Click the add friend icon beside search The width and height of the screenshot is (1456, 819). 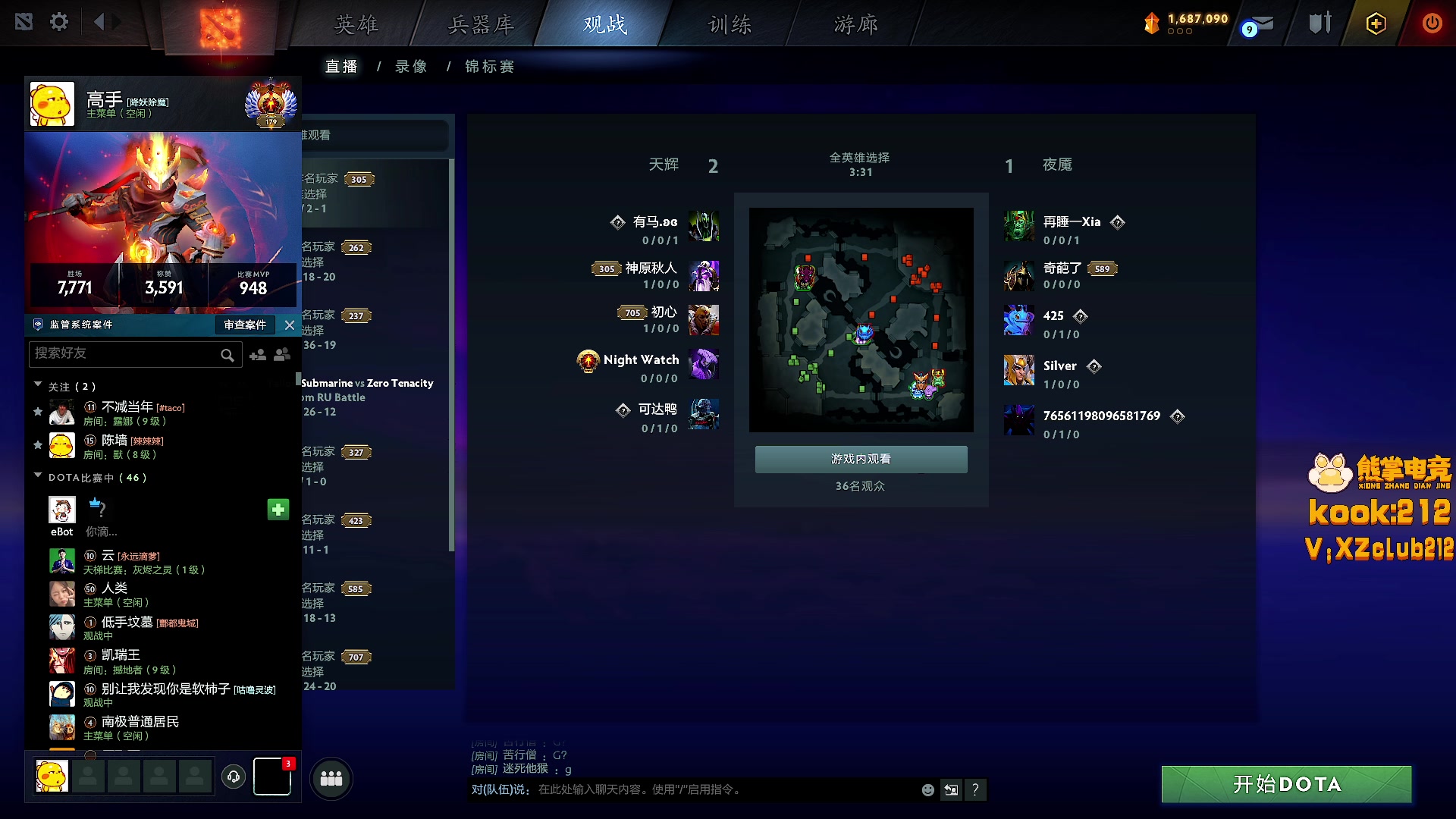pyautogui.click(x=258, y=354)
